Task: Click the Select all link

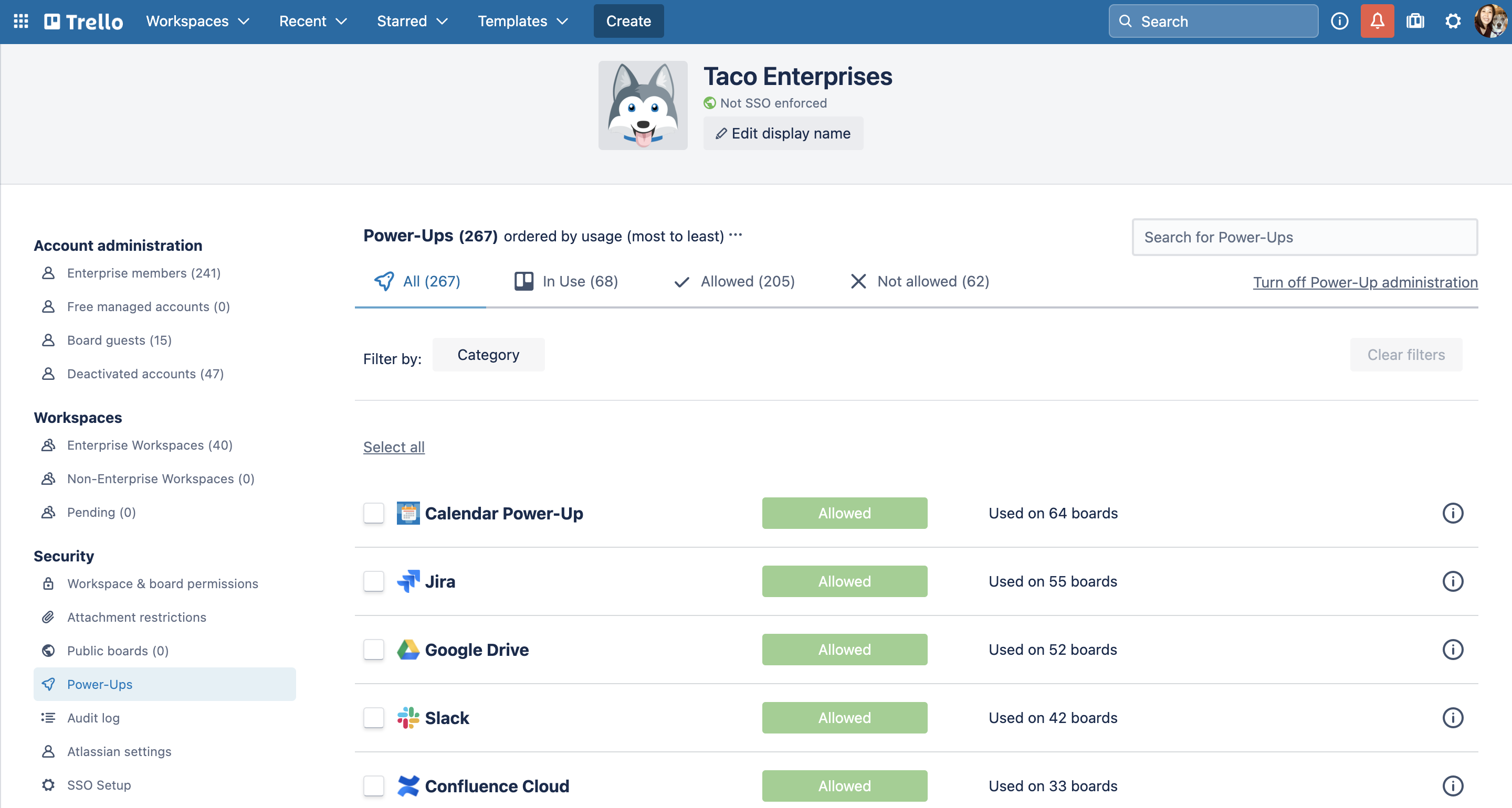Action: (x=394, y=447)
